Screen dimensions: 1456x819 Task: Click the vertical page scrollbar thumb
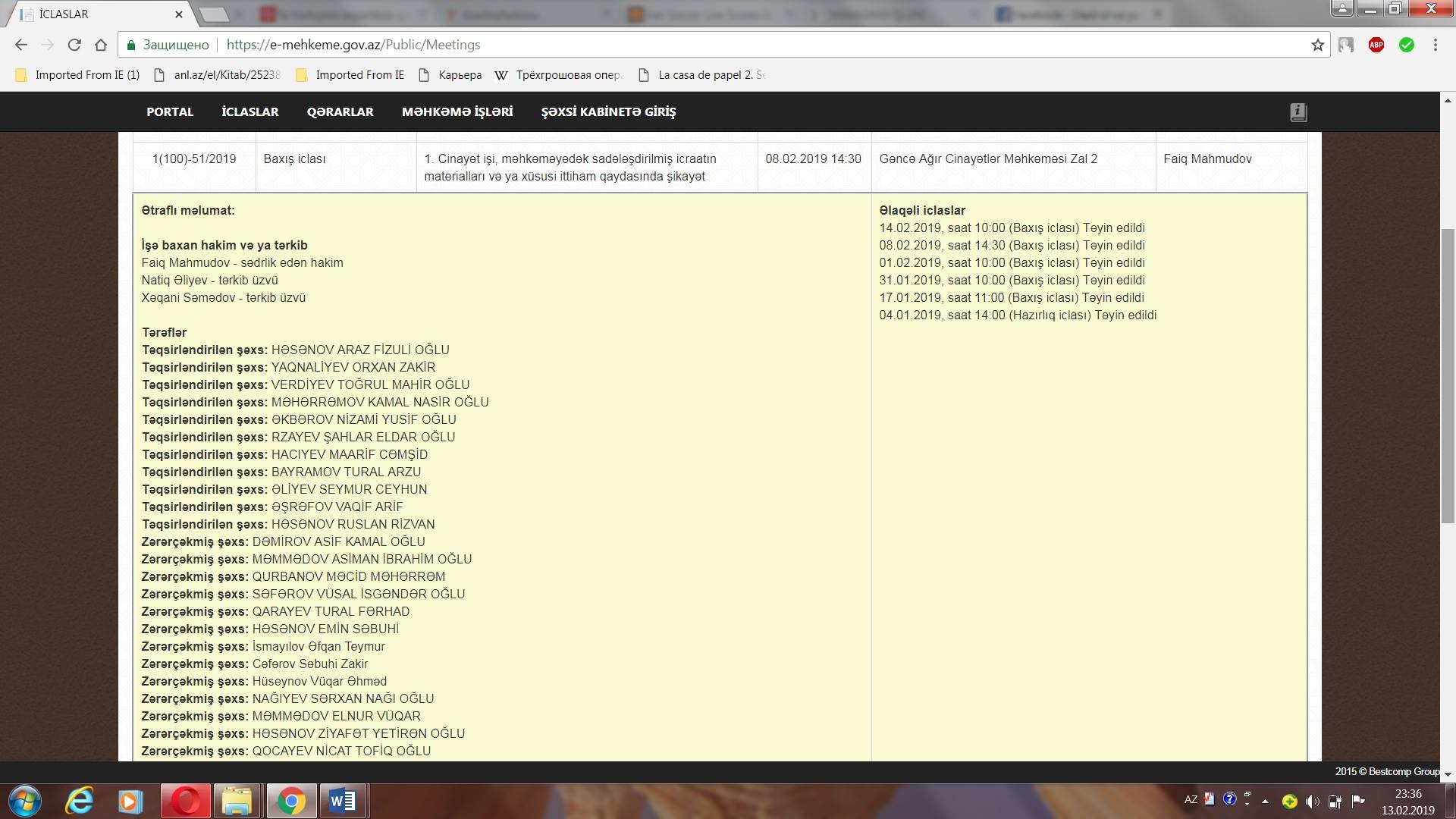[1448, 375]
